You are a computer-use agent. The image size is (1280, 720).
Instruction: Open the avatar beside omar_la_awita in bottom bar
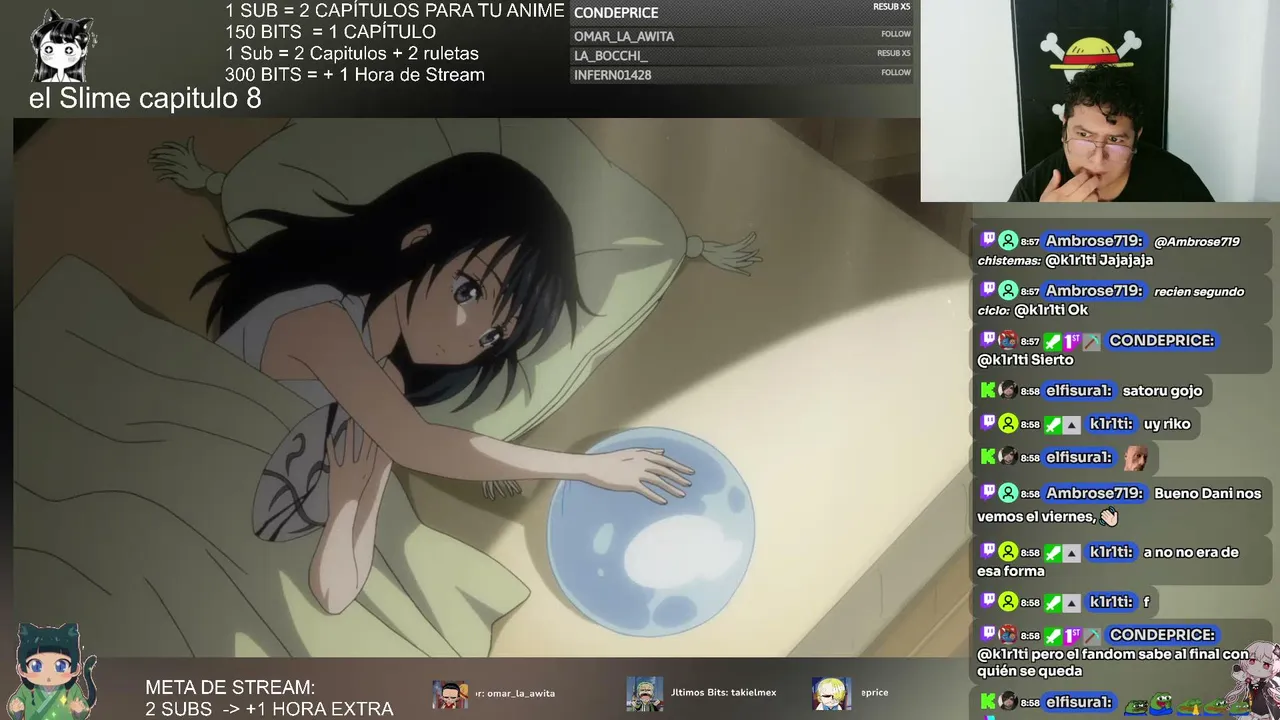point(451,693)
